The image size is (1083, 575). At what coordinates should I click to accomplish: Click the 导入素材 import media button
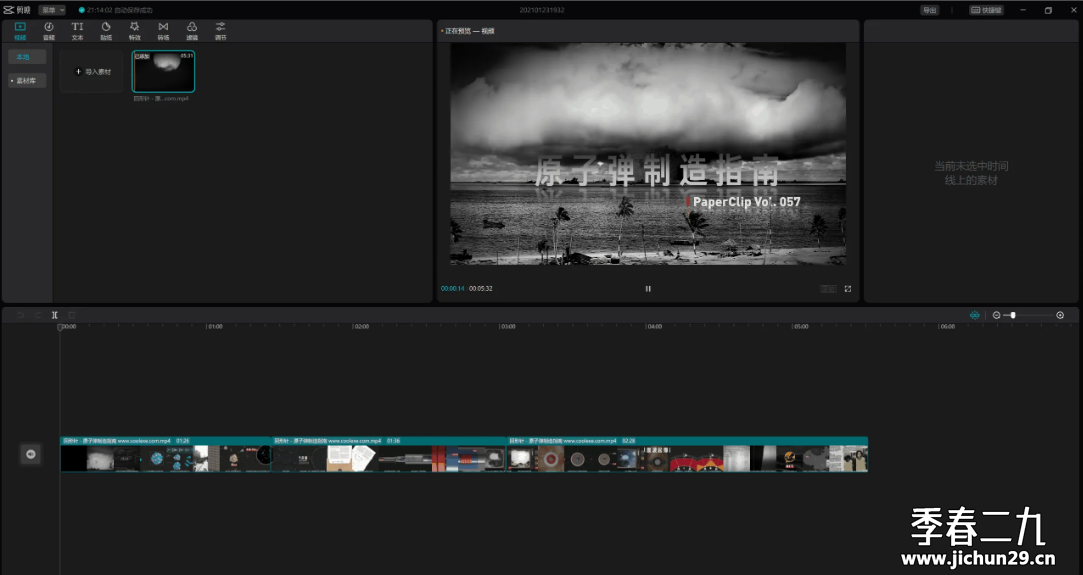pyautogui.click(x=91, y=71)
